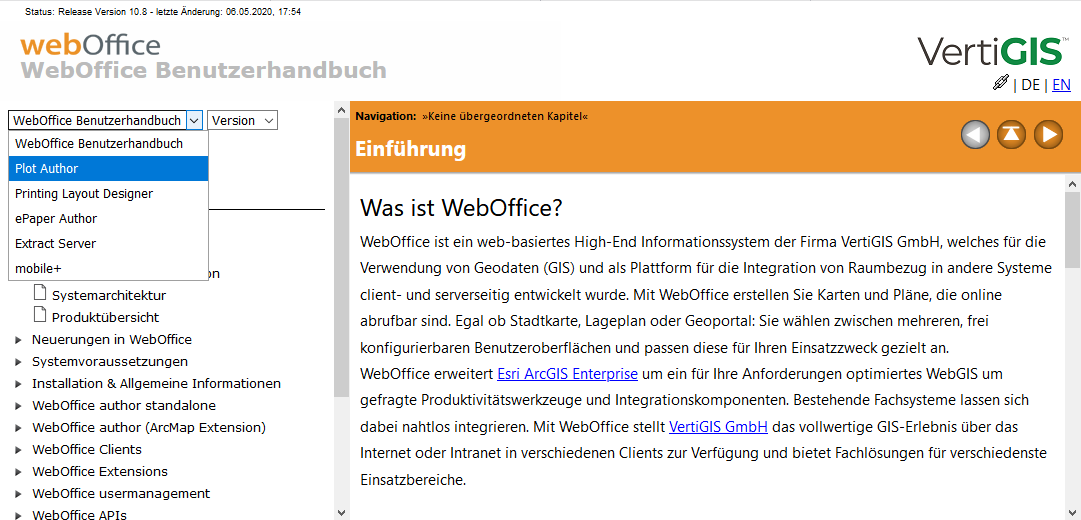Screen dimensions: 1081x520
Task: Open WebOffice Benutzerhandbuch dropdown arrow
Action: pyautogui.click(x=194, y=120)
